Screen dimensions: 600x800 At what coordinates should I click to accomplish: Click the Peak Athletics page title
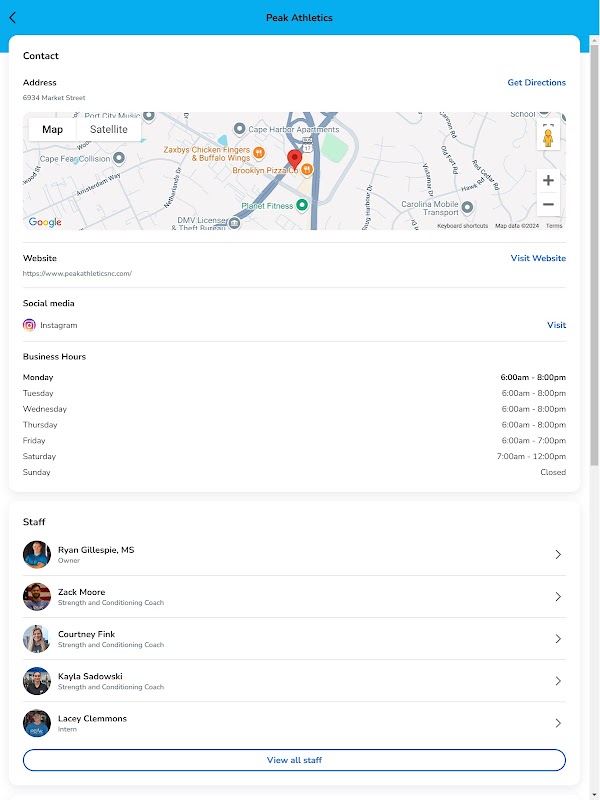[299, 18]
